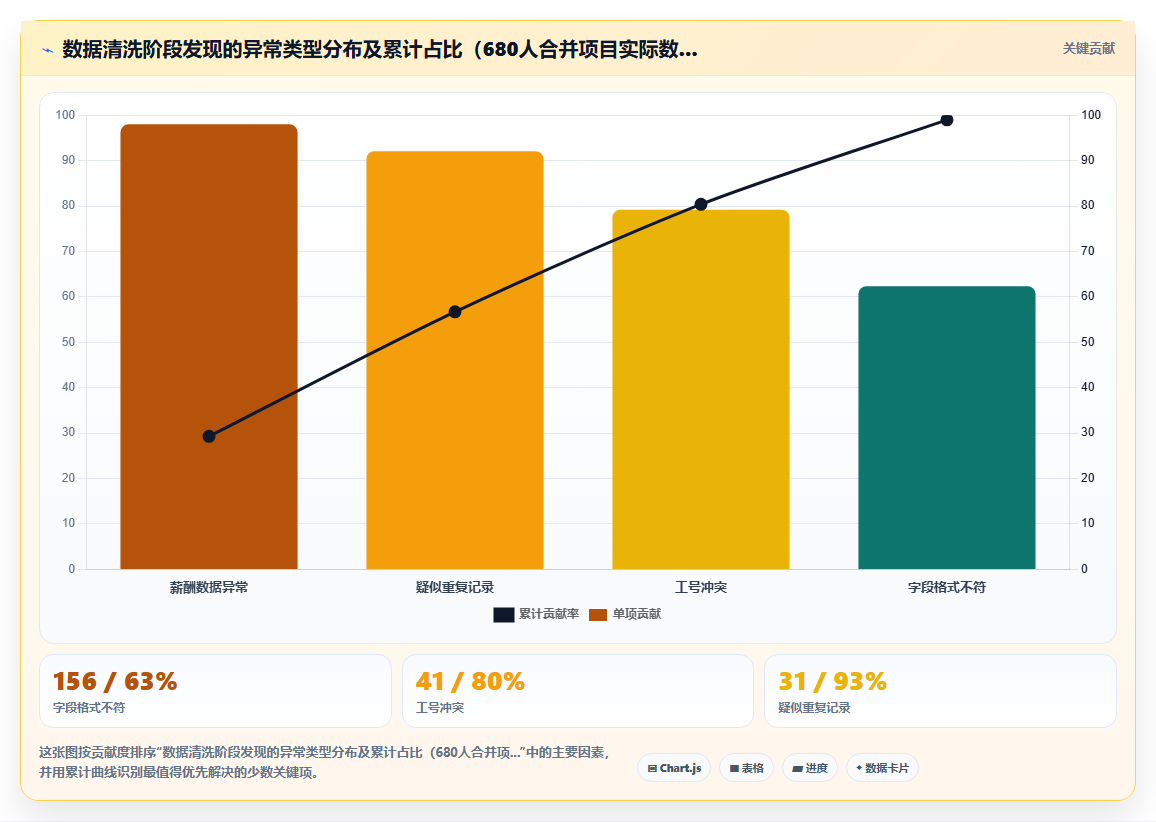Click the 累计贡献率 legend label
Screen dimensions: 1156x822
coord(549,614)
